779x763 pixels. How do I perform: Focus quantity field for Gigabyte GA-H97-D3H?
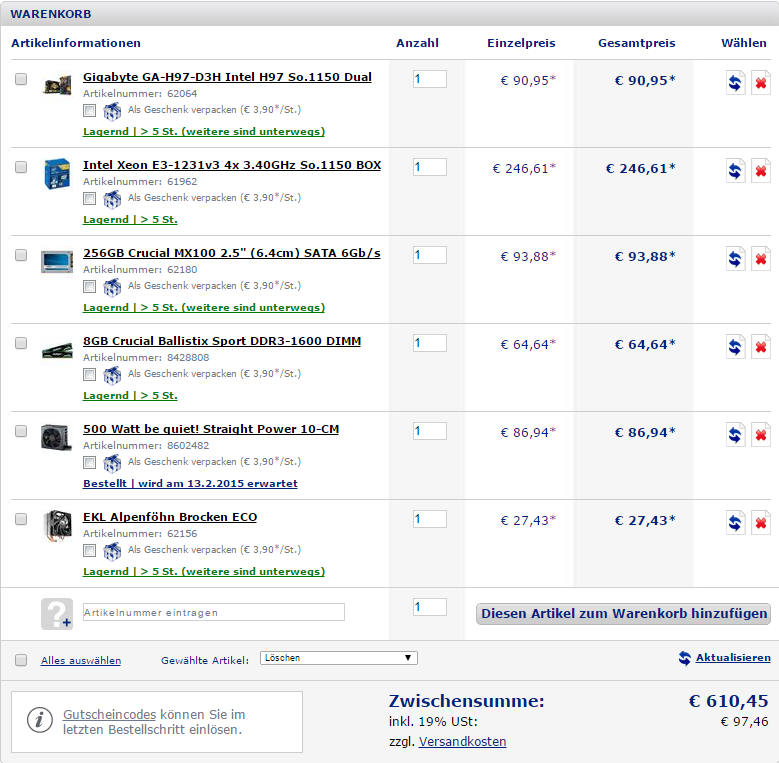430,79
